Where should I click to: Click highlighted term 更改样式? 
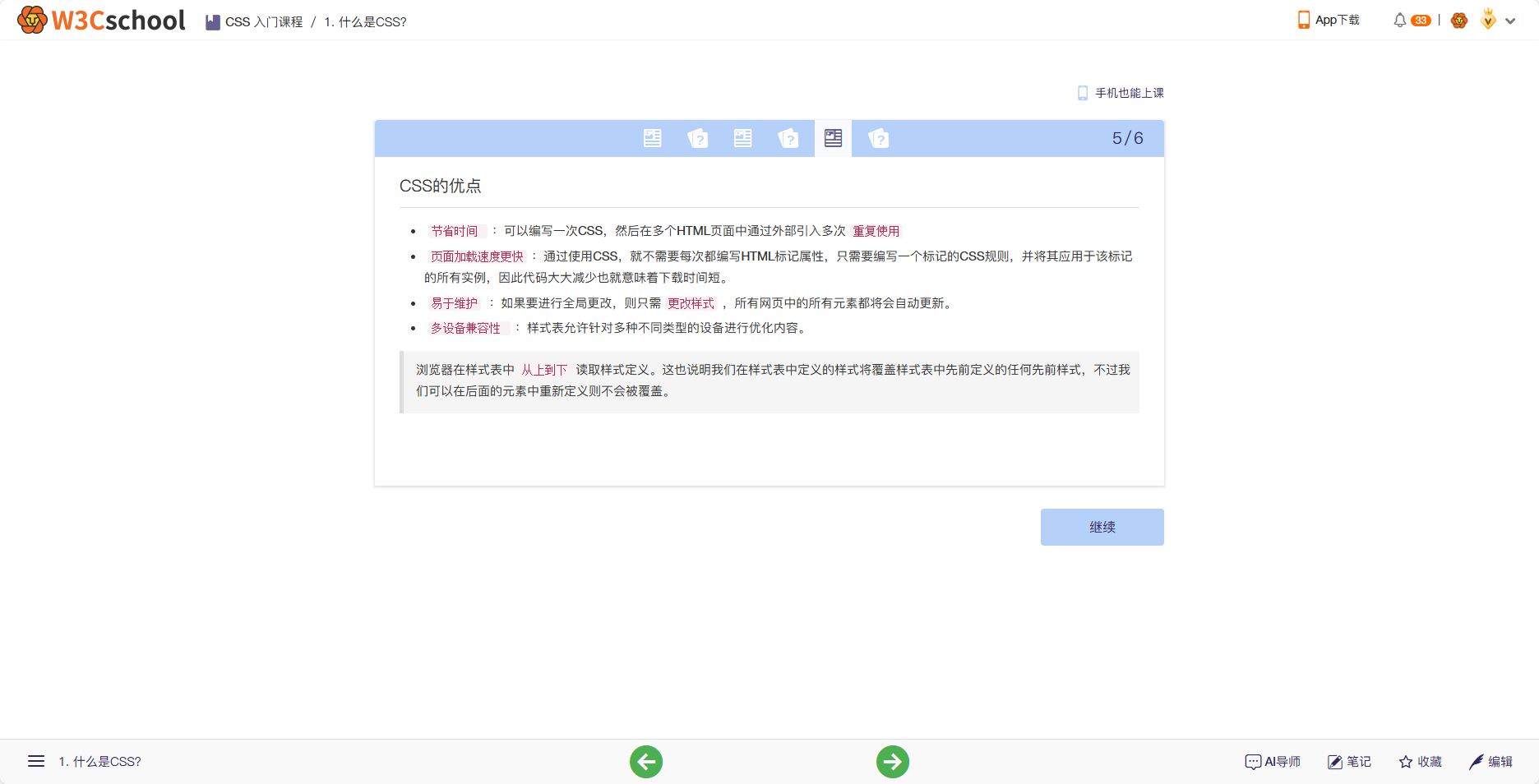pyautogui.click(x=691, y=303)
